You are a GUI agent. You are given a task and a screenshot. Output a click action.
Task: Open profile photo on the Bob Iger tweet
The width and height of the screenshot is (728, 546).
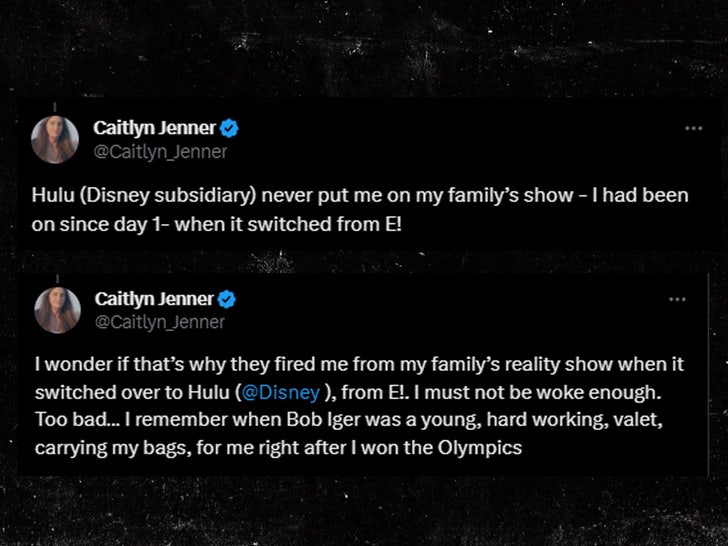(x=54, y=310)
